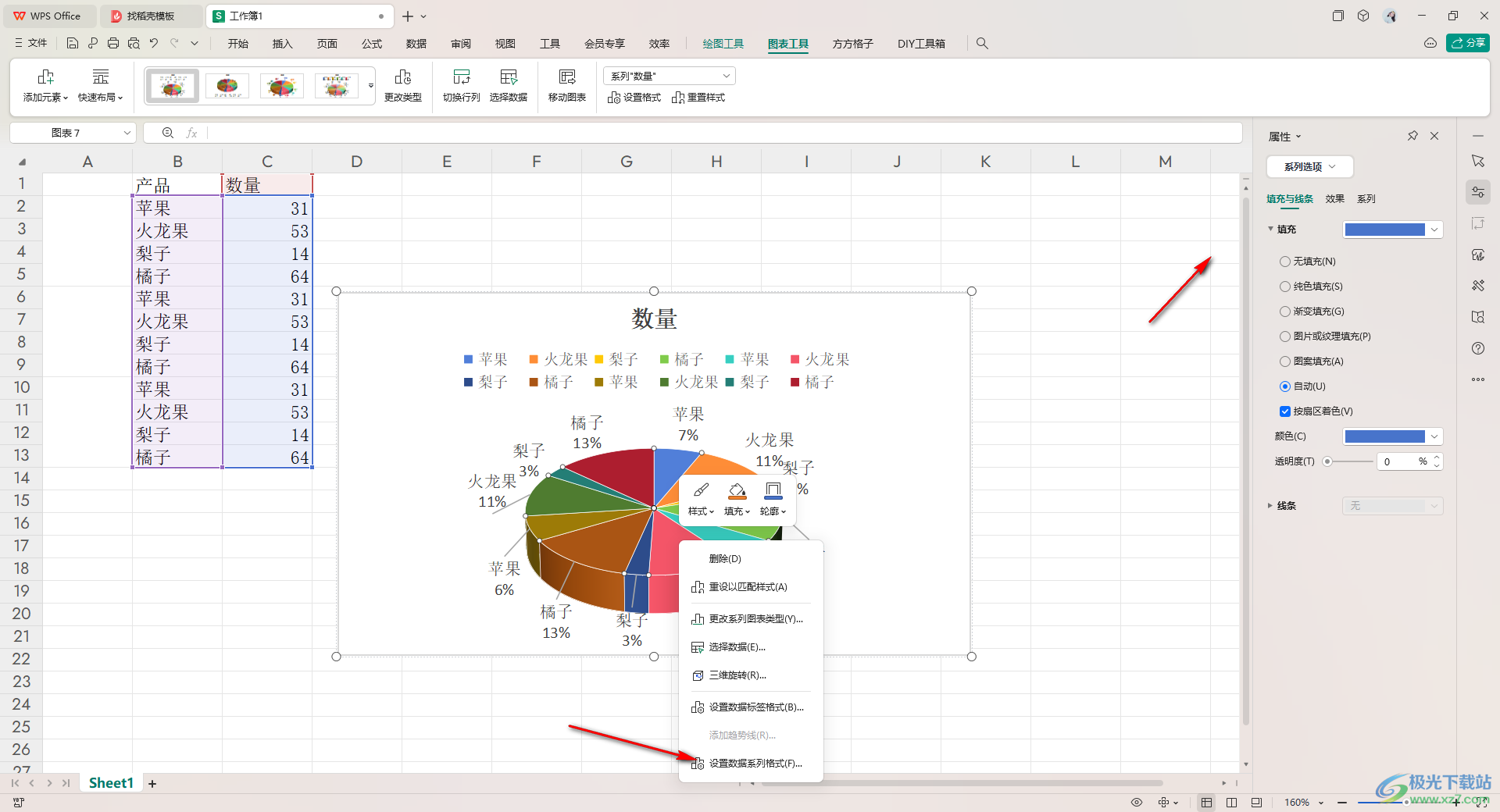Choose Format Data Series (设置数据系列格式)
This screenshot has width=1500, height=812.
[x=751, y=764]
